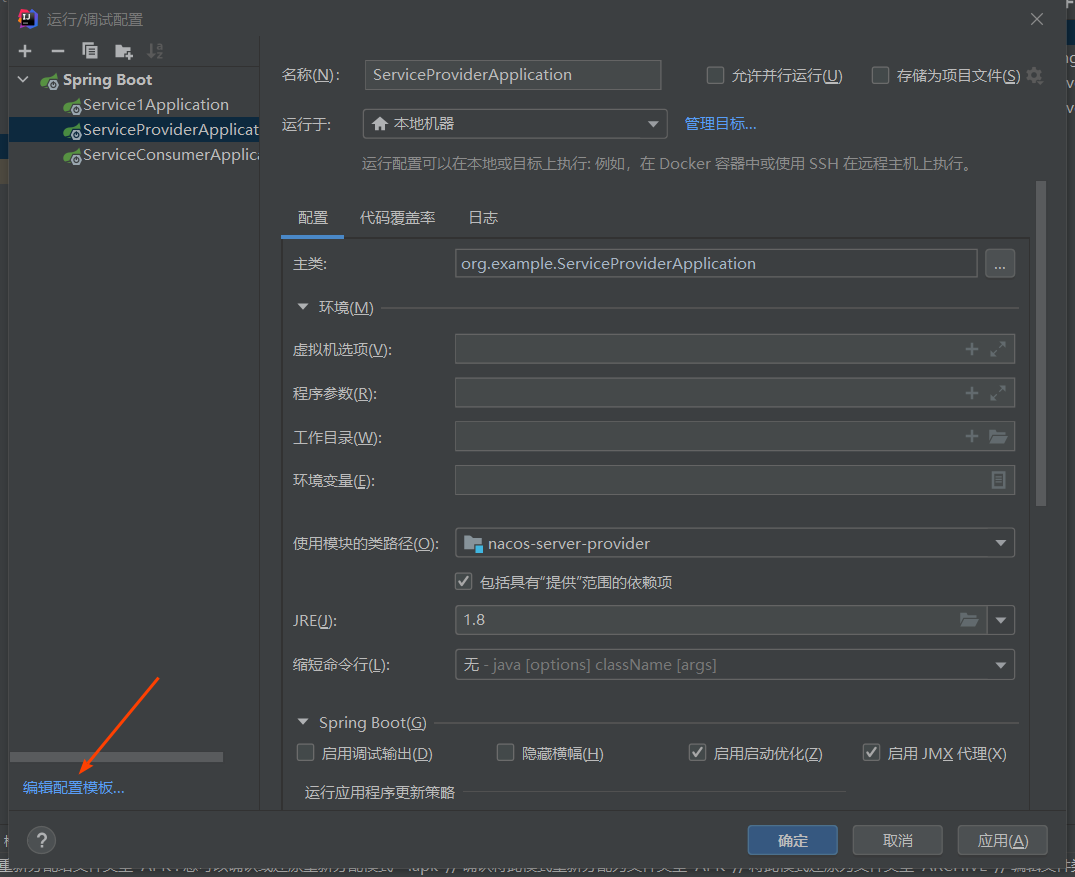1075x877 pixels.
Task: Click the 管理目标... link
Action: pyautogui.click(x=720, y=124)
